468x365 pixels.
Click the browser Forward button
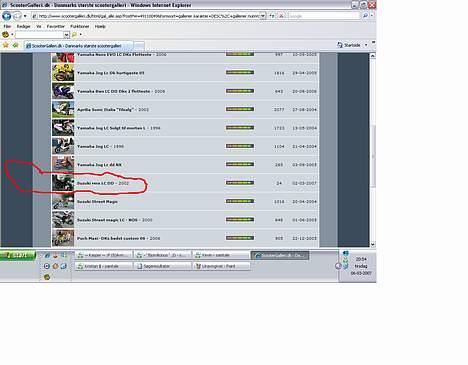tap(17, 16)
